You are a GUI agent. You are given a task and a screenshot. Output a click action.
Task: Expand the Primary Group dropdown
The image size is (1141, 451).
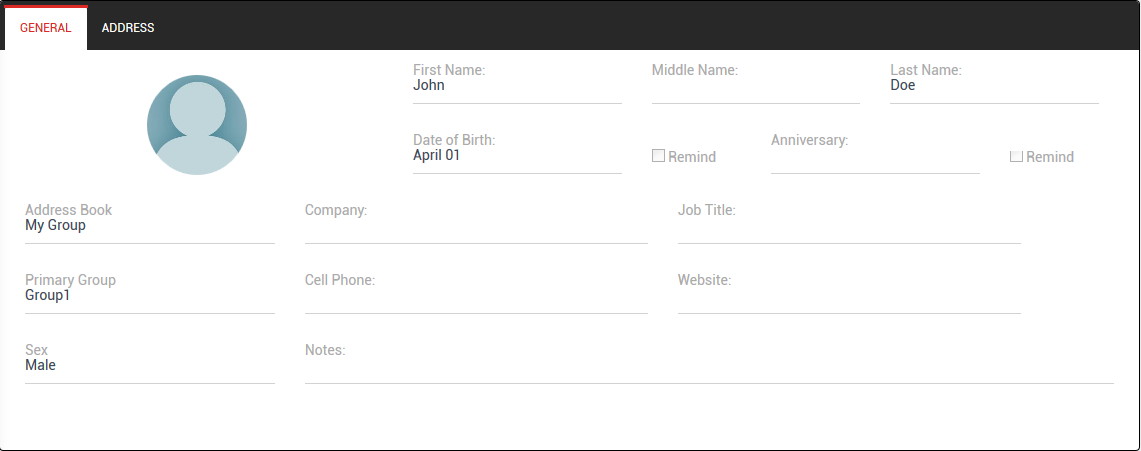[x=149, y=296]
